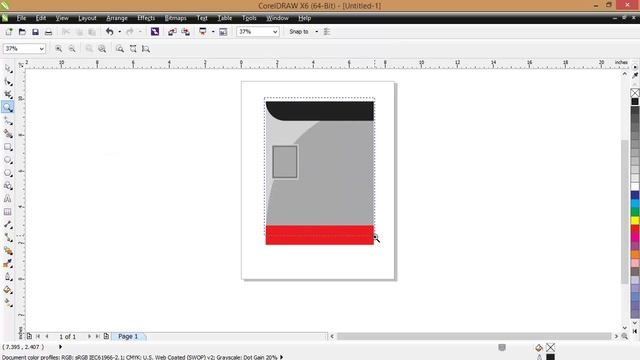Image resolution: width=640 pixels, height=360 pixels.
Task: Open the Application launcher icon
Action: (202, 31)
